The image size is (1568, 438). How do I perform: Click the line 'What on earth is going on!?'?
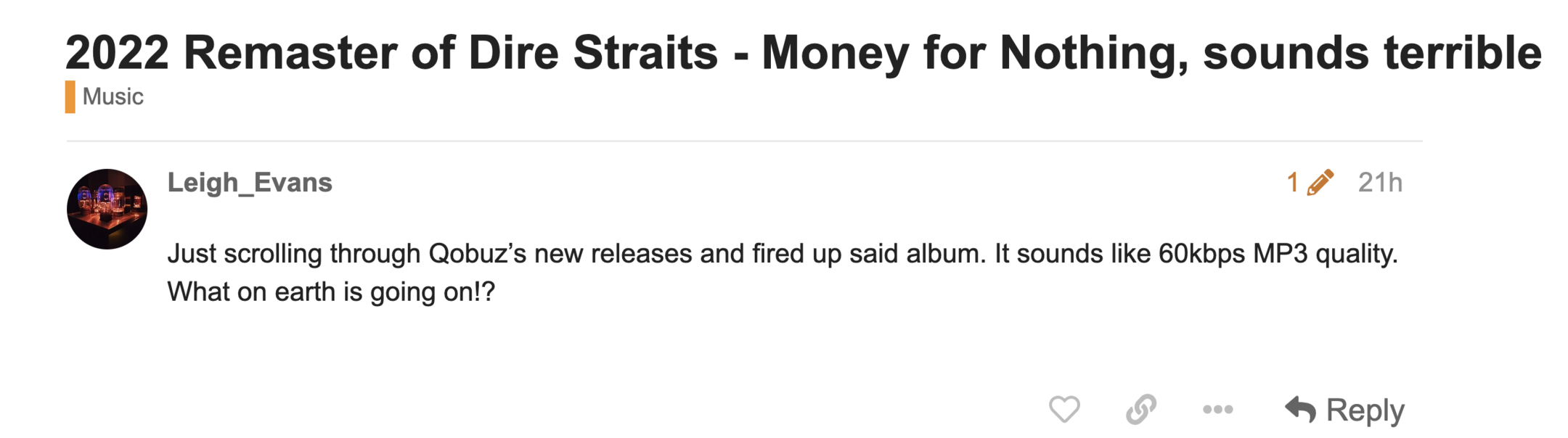[331, 292]
